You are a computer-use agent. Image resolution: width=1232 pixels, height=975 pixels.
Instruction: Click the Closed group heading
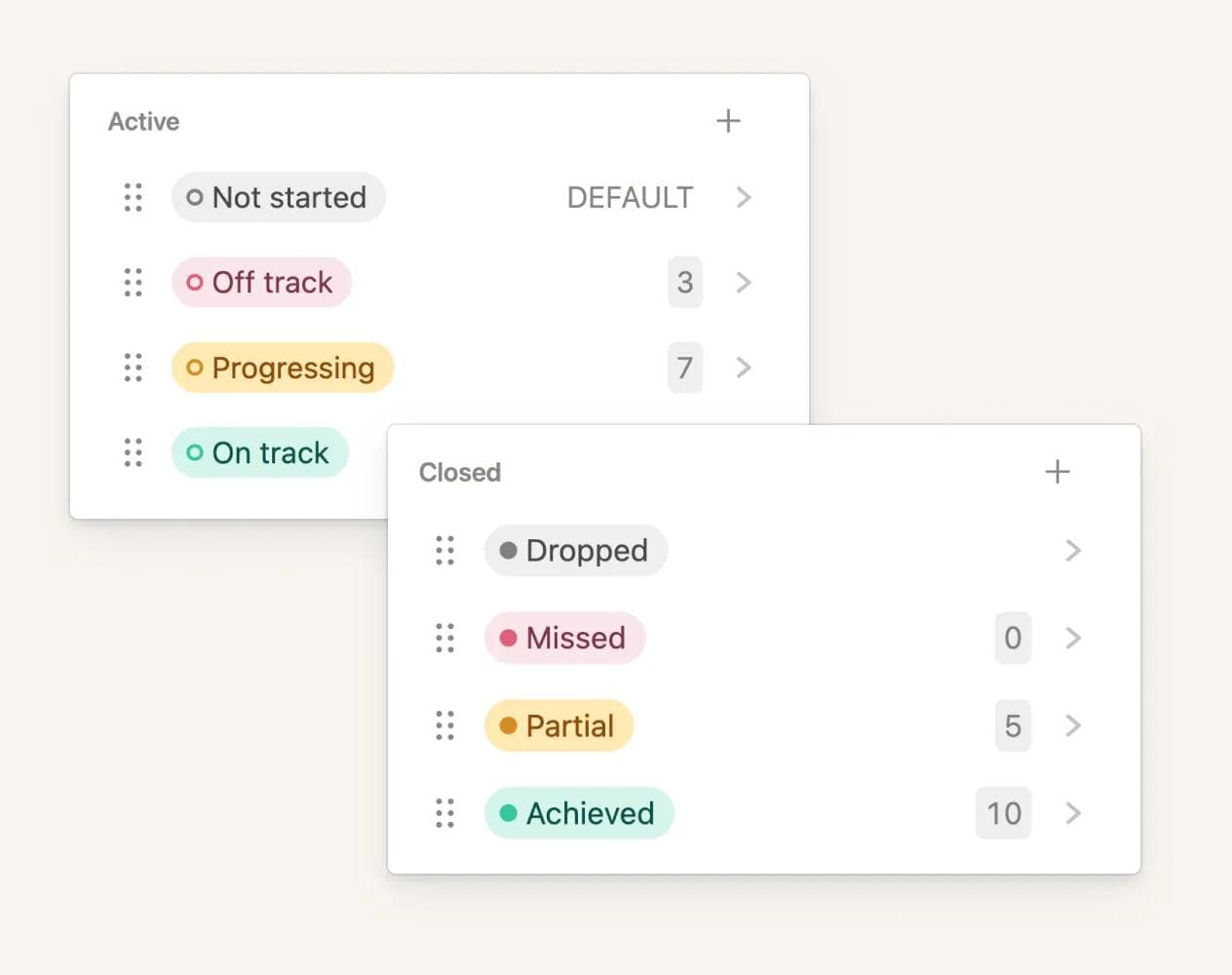click(x=460, y=473)
